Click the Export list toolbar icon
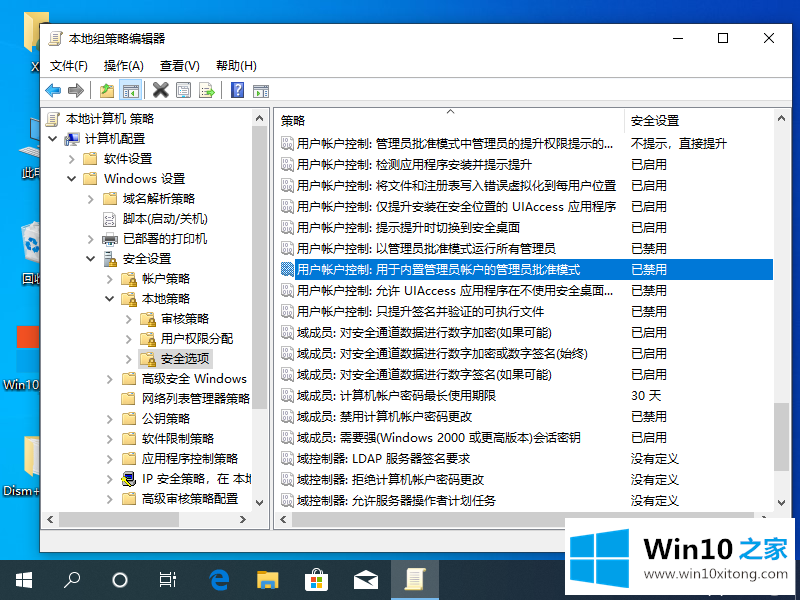Image resolution: width=800 pixels, height=600 pixels. pos(207,91)
